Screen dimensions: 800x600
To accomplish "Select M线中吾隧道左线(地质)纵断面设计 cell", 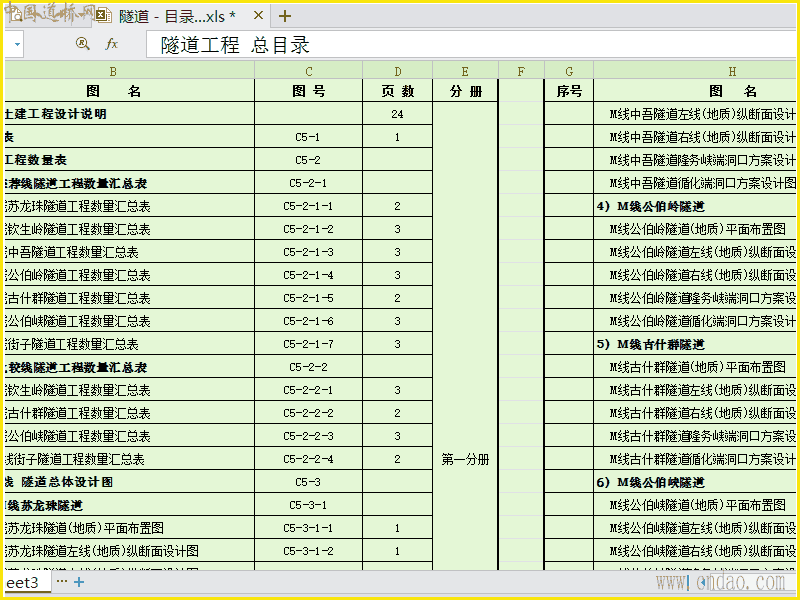I will (x=695, y=114).
